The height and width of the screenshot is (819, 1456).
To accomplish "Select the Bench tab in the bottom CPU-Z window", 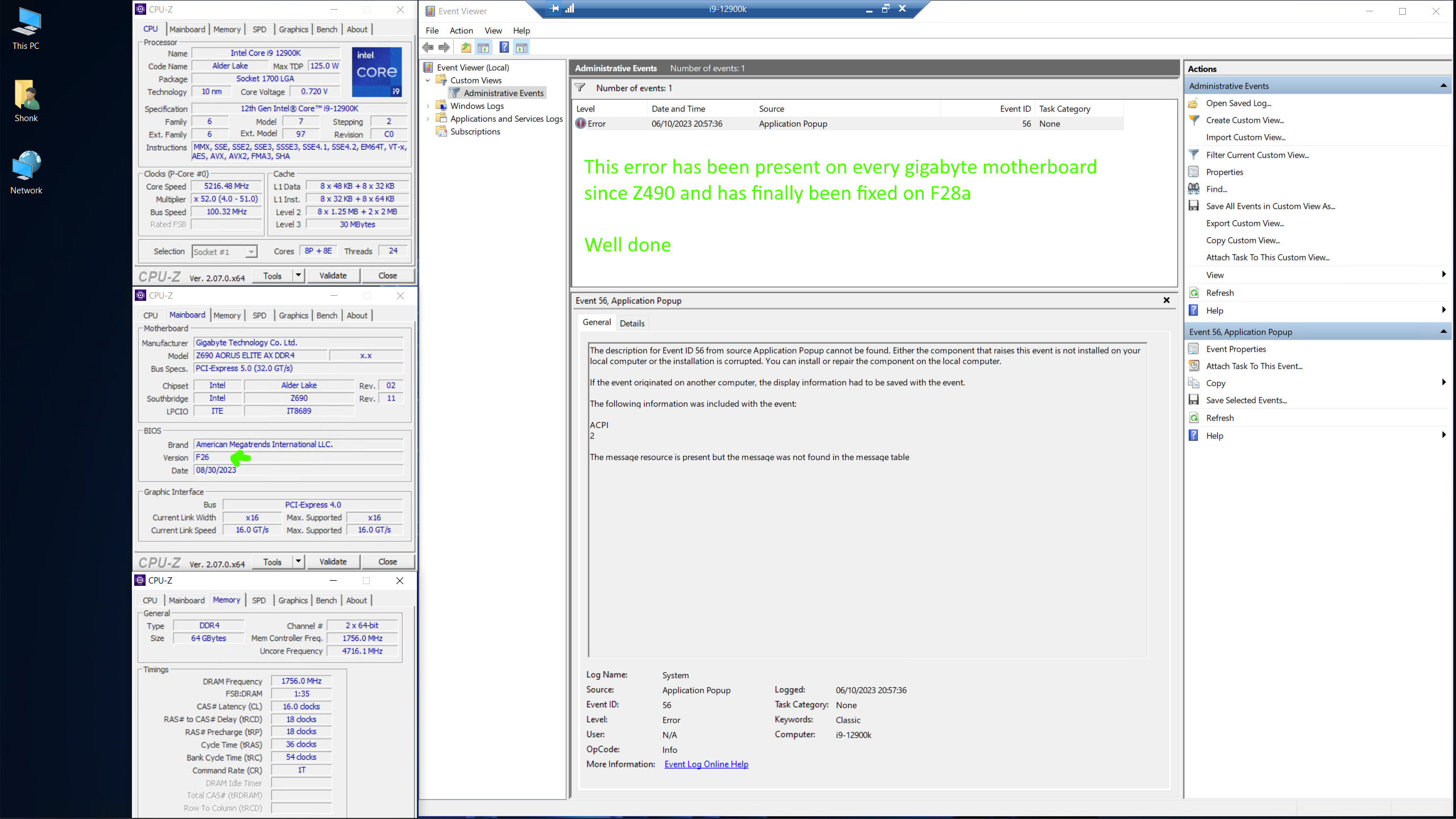I will [x=326, y=600].
